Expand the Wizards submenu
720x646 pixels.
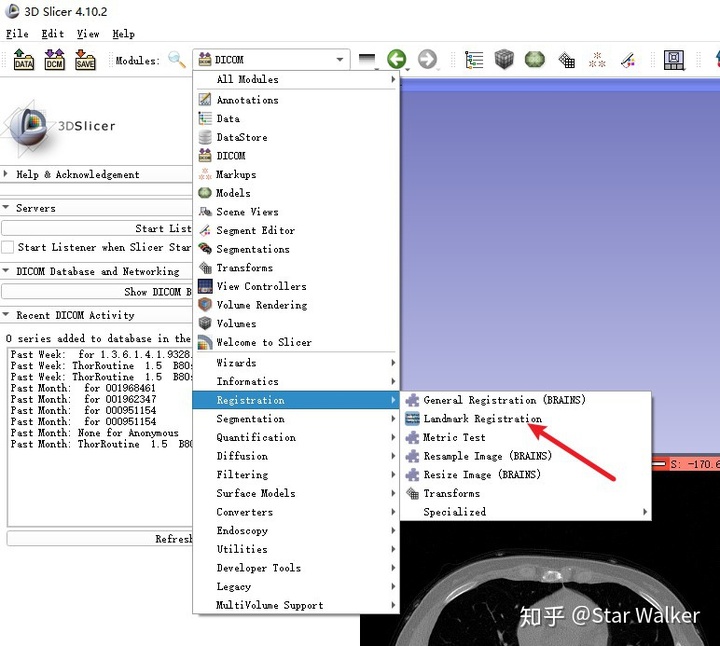coord(296,363)
